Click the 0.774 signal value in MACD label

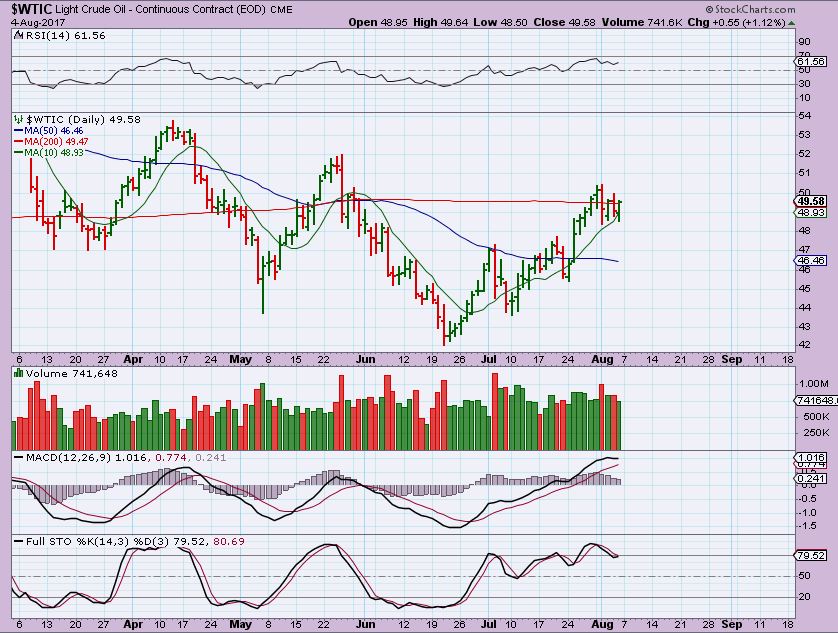coord(171,458)
